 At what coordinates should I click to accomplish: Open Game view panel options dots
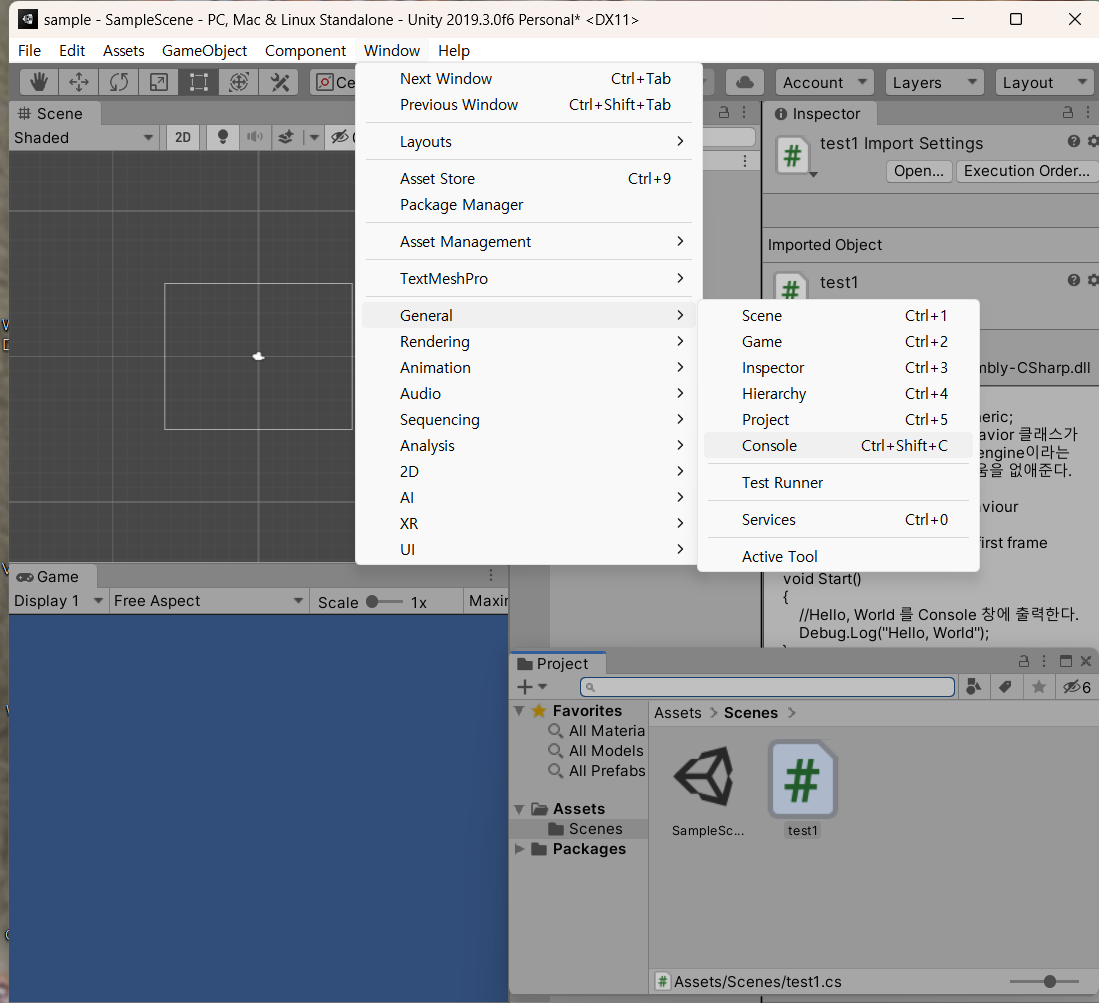[x=491, y=575]
